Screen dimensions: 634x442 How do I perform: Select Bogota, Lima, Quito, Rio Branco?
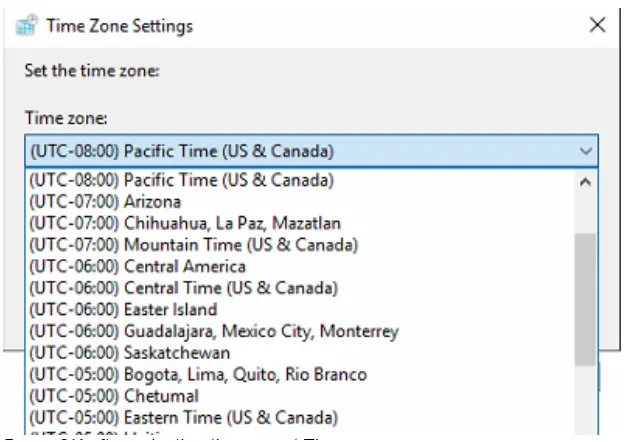pyautogui.click(x=197, y=375)
